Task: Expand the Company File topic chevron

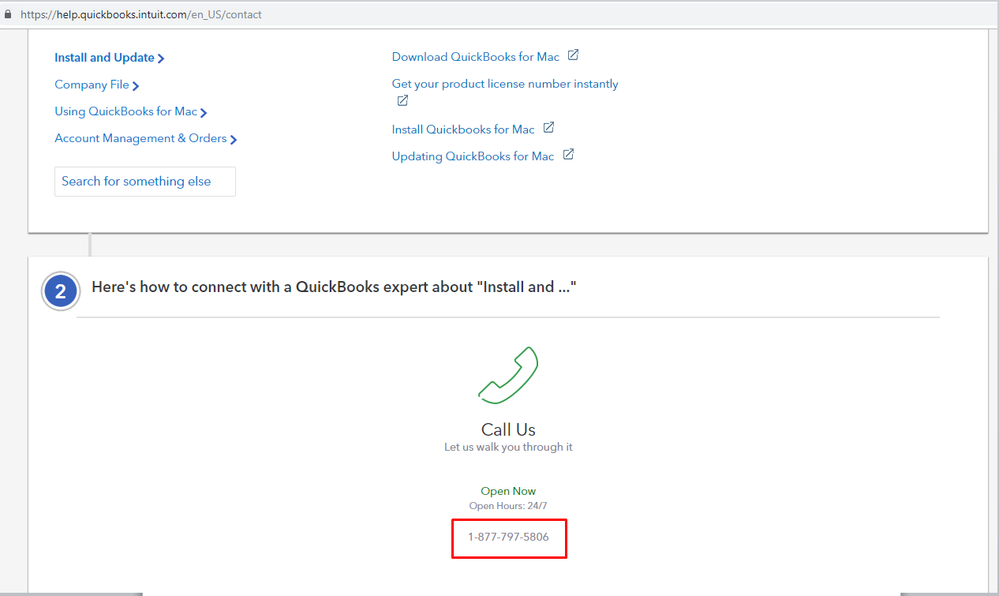Action: tap(136, 86)
